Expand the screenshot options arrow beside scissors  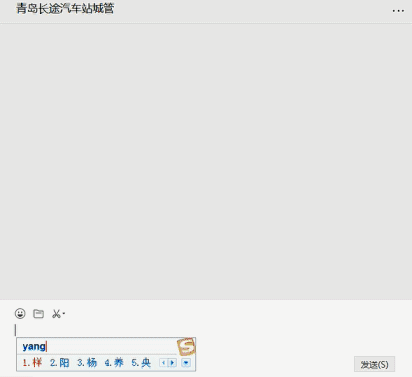[x=64, y=314]
